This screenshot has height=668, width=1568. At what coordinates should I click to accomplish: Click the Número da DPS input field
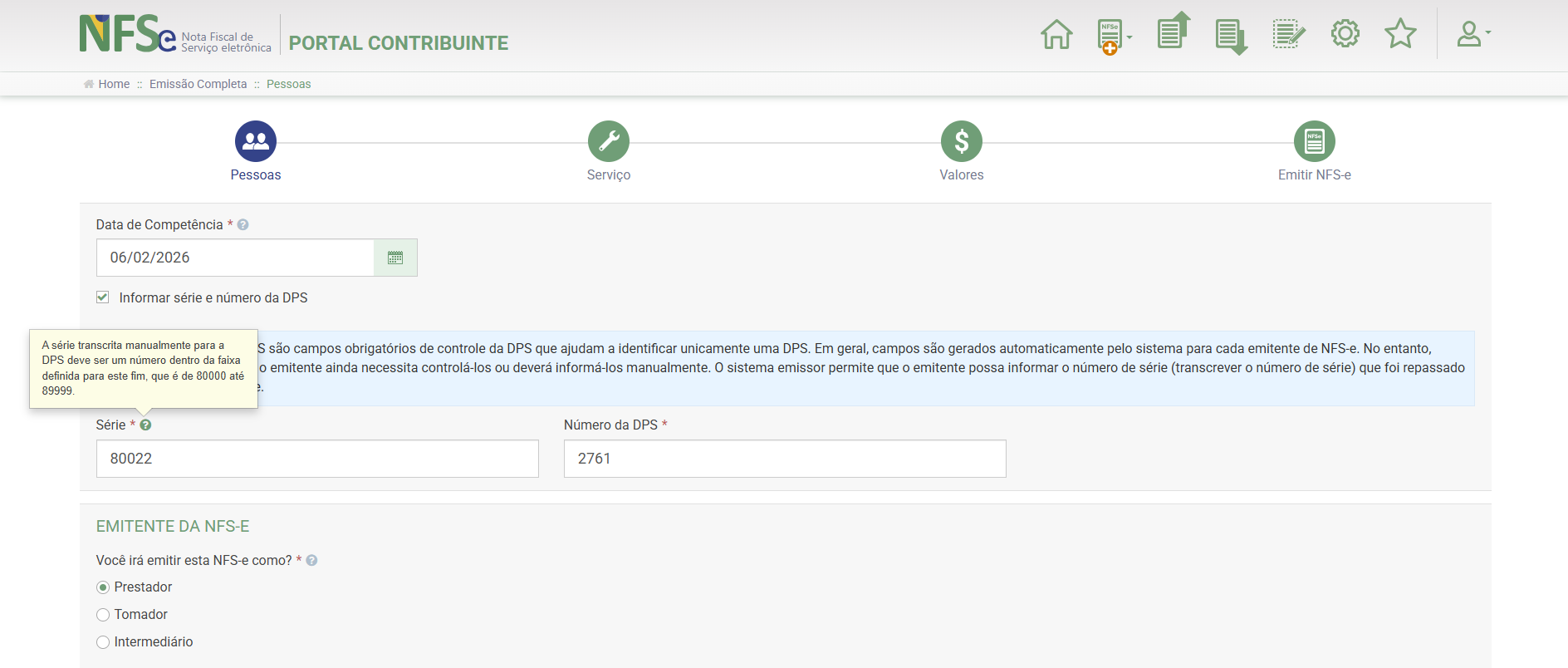(784, 459)
